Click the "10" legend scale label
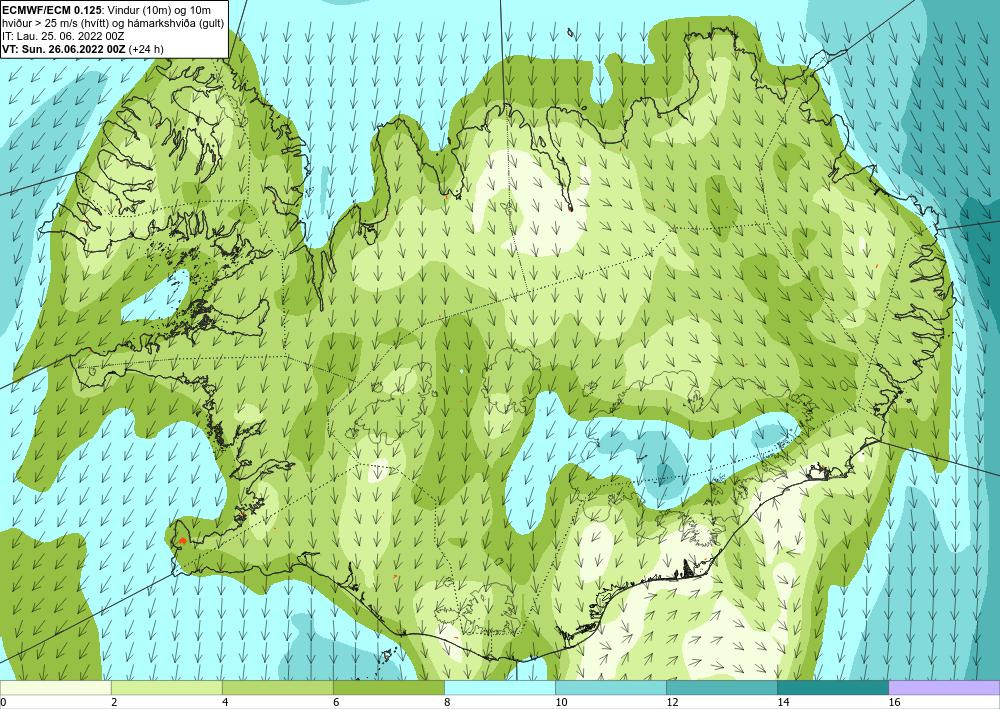Image resolution: width=1000 pixels, height=709 pixels. tap(561, 703)
